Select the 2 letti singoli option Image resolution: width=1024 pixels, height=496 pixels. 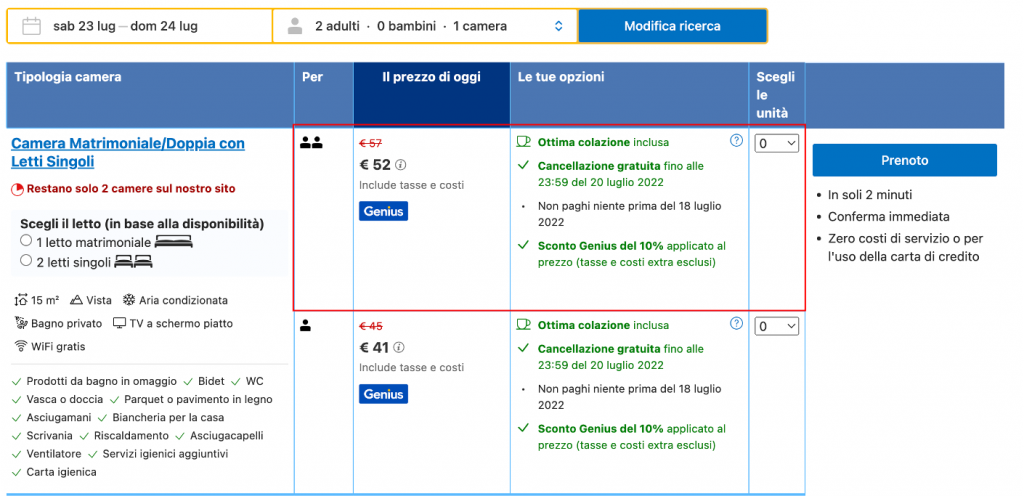[27, 261]
